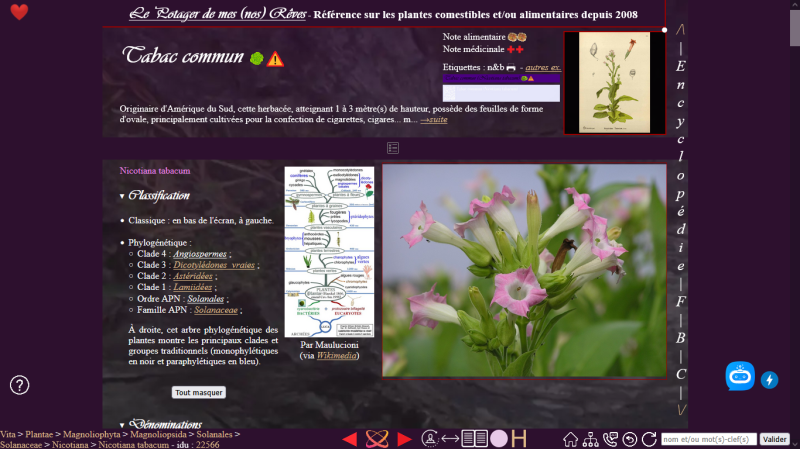Open the help question mark icon
Screen dimensions: 800x449
click(19, 385)
